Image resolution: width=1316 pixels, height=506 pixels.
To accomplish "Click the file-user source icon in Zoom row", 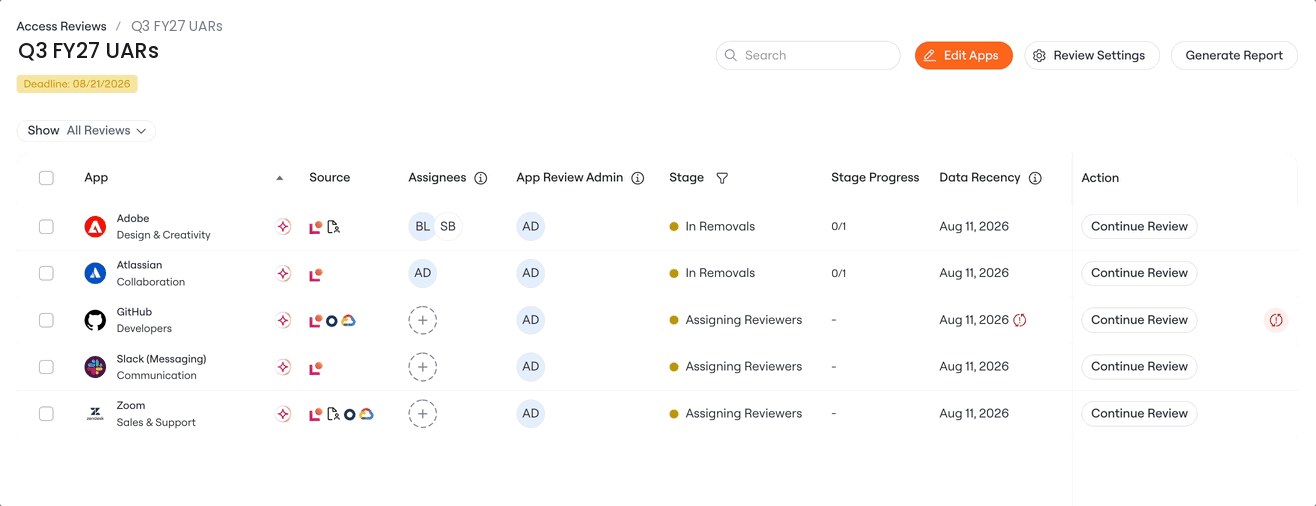I will click(334, 414).
